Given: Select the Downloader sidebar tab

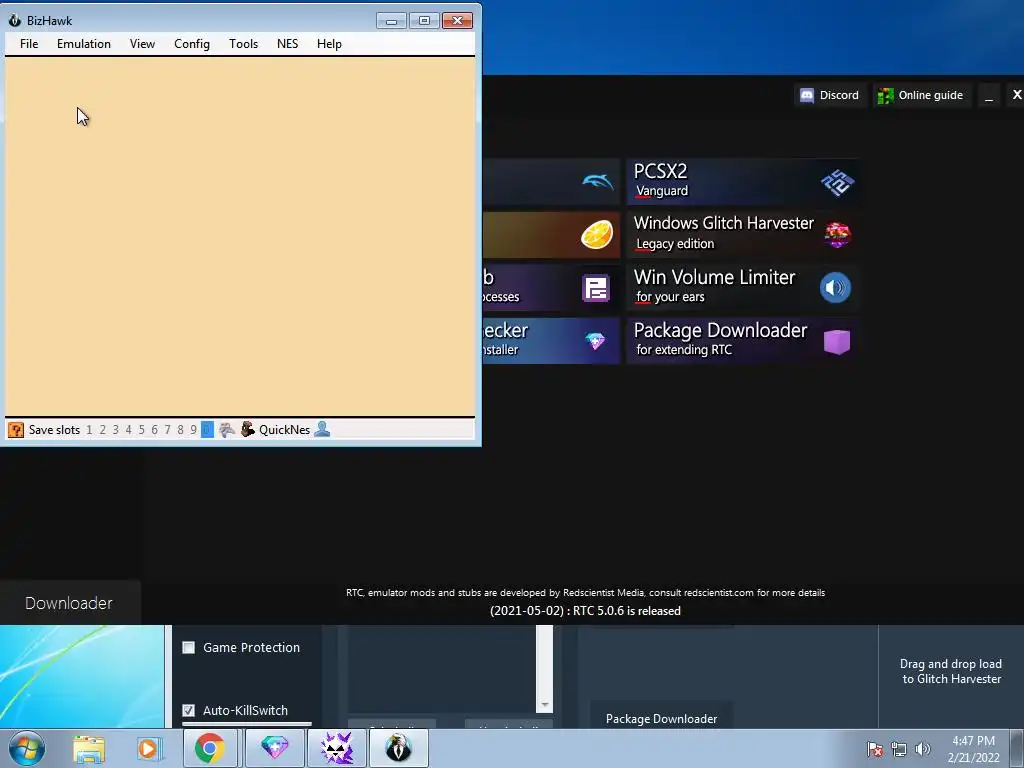Looking at the screenshot, I should (x=69, y=603).
